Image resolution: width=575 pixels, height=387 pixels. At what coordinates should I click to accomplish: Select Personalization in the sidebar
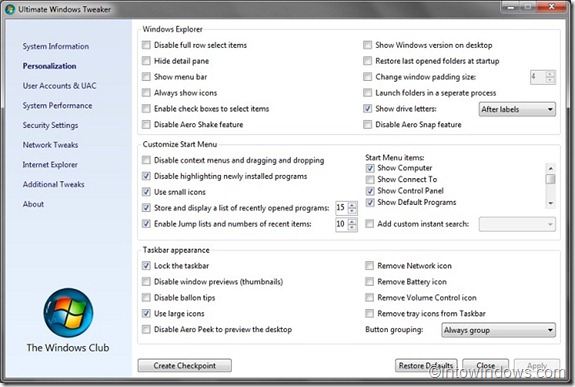pyautogui.click(x=50, y=66)
